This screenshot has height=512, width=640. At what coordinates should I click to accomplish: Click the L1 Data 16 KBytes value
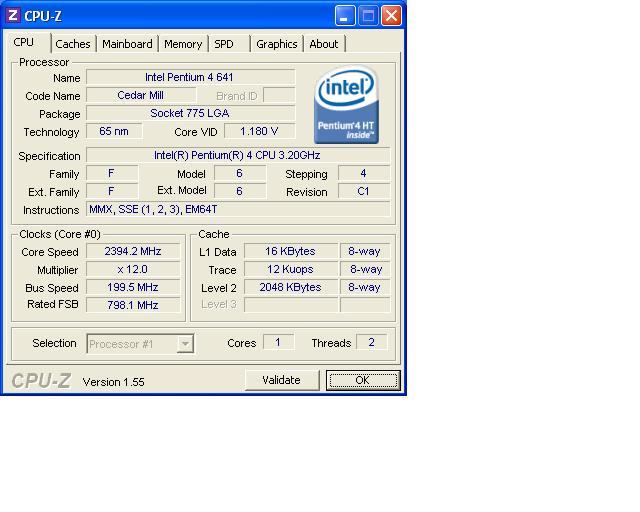click(291, 251)
